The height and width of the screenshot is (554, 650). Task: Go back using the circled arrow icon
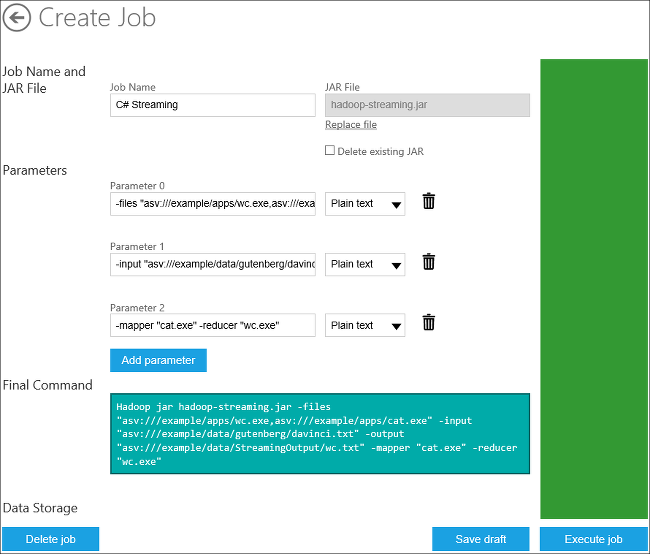(x=17, y=18)
